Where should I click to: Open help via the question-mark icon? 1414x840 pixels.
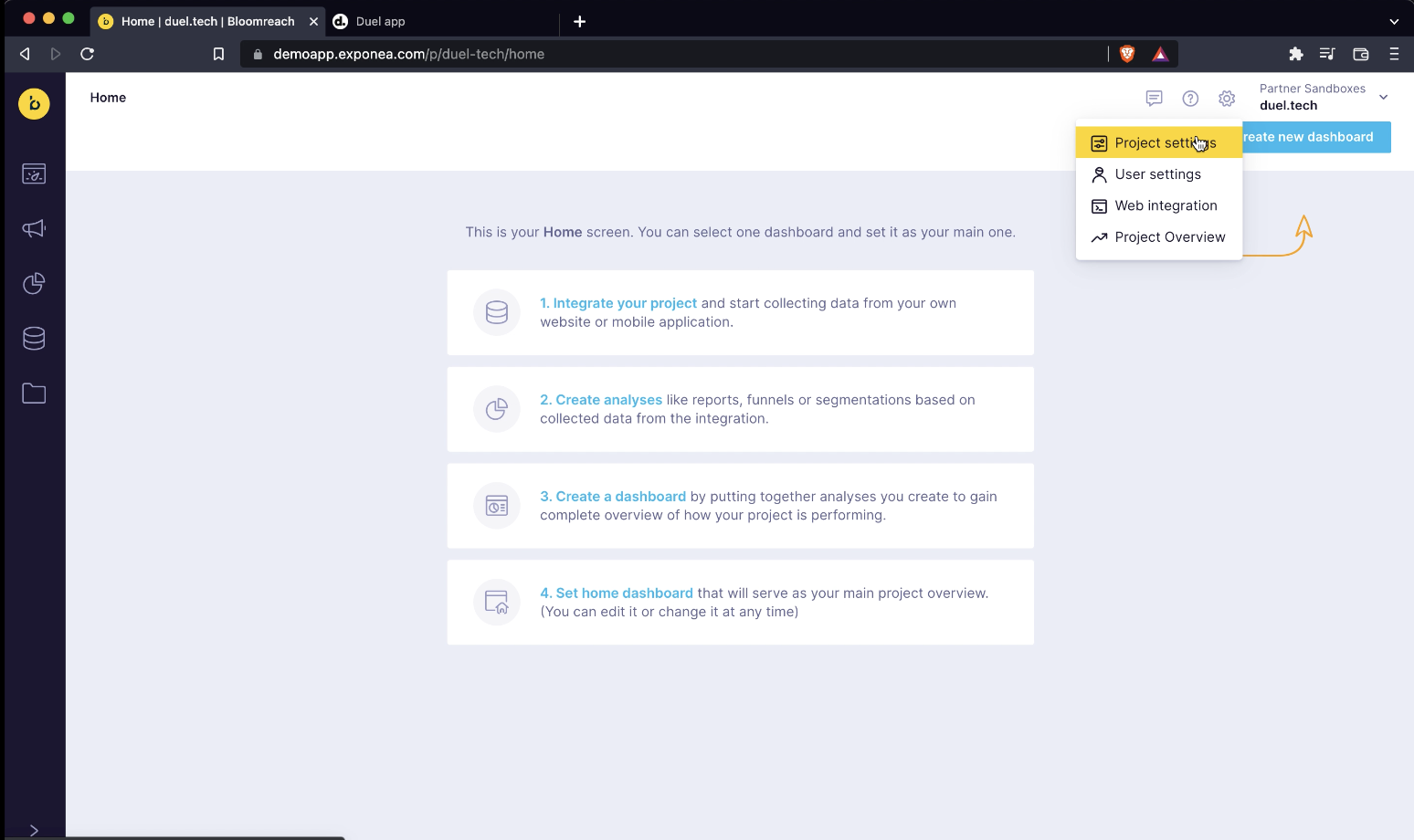pos(1190,99)
